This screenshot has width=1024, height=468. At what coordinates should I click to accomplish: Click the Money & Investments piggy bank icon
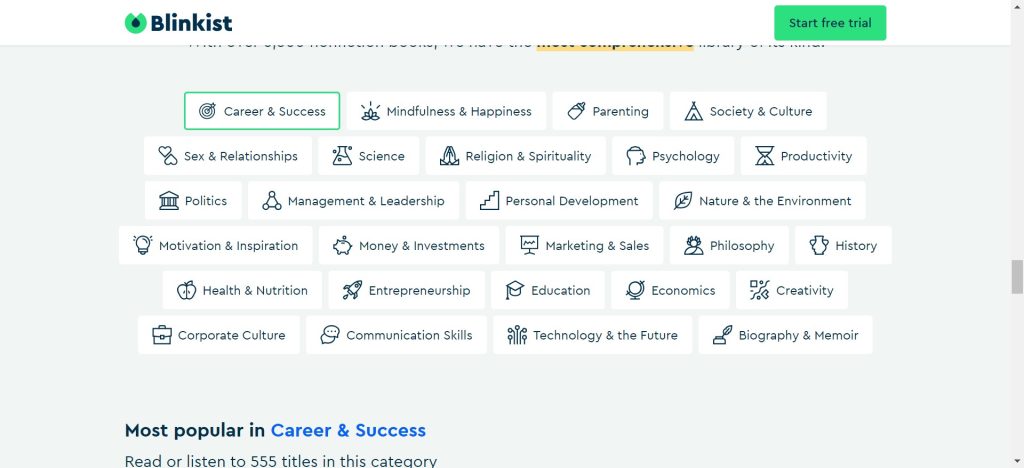[343, 246]
